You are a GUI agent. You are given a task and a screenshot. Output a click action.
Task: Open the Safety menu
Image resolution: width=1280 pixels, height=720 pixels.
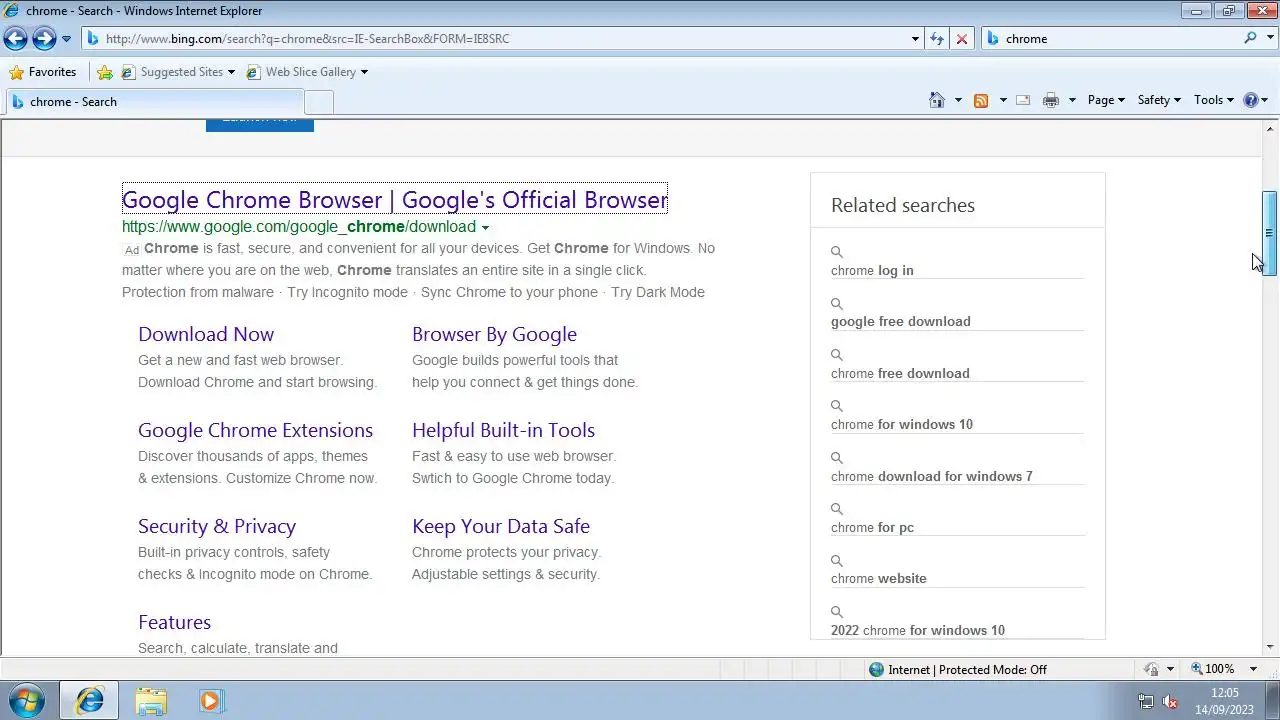pyautogui.click(x=1159, y=100)
